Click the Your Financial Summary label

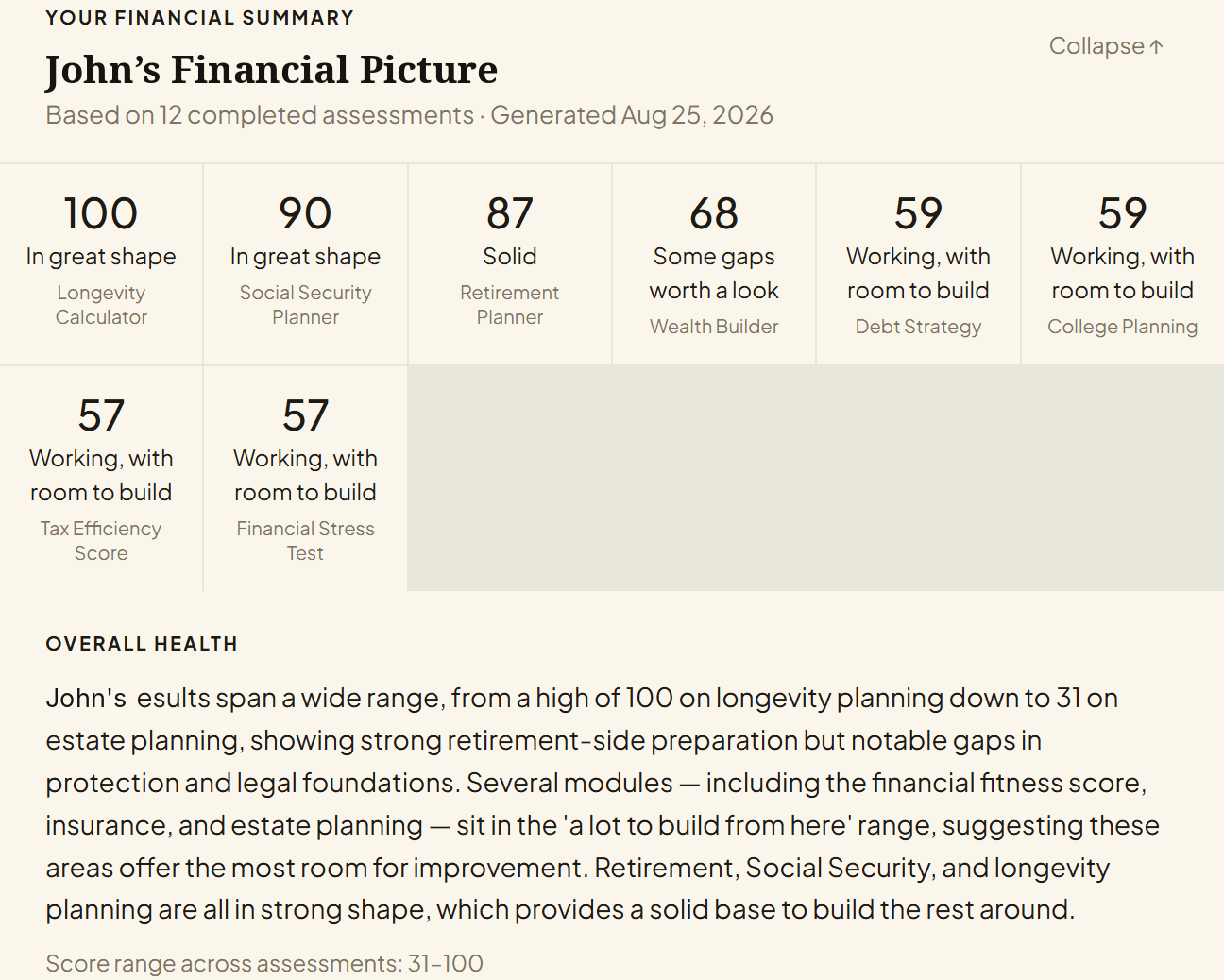coord(199,18)
